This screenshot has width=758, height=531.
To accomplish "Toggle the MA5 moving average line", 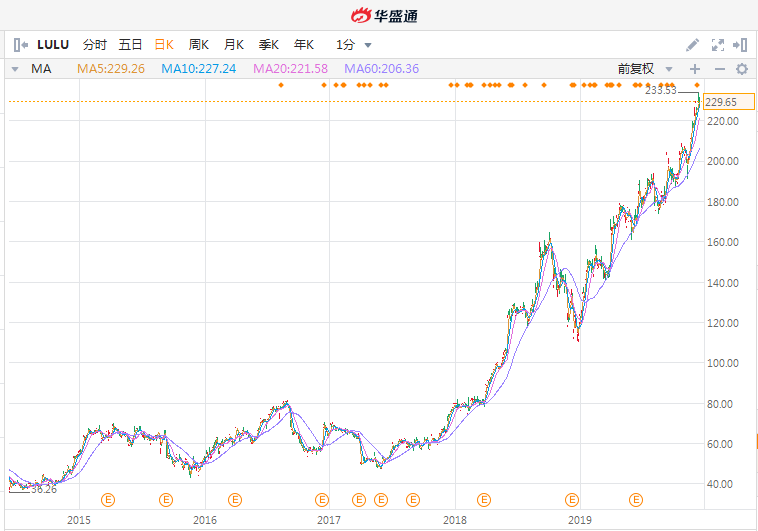I will (x=111, y=69).
